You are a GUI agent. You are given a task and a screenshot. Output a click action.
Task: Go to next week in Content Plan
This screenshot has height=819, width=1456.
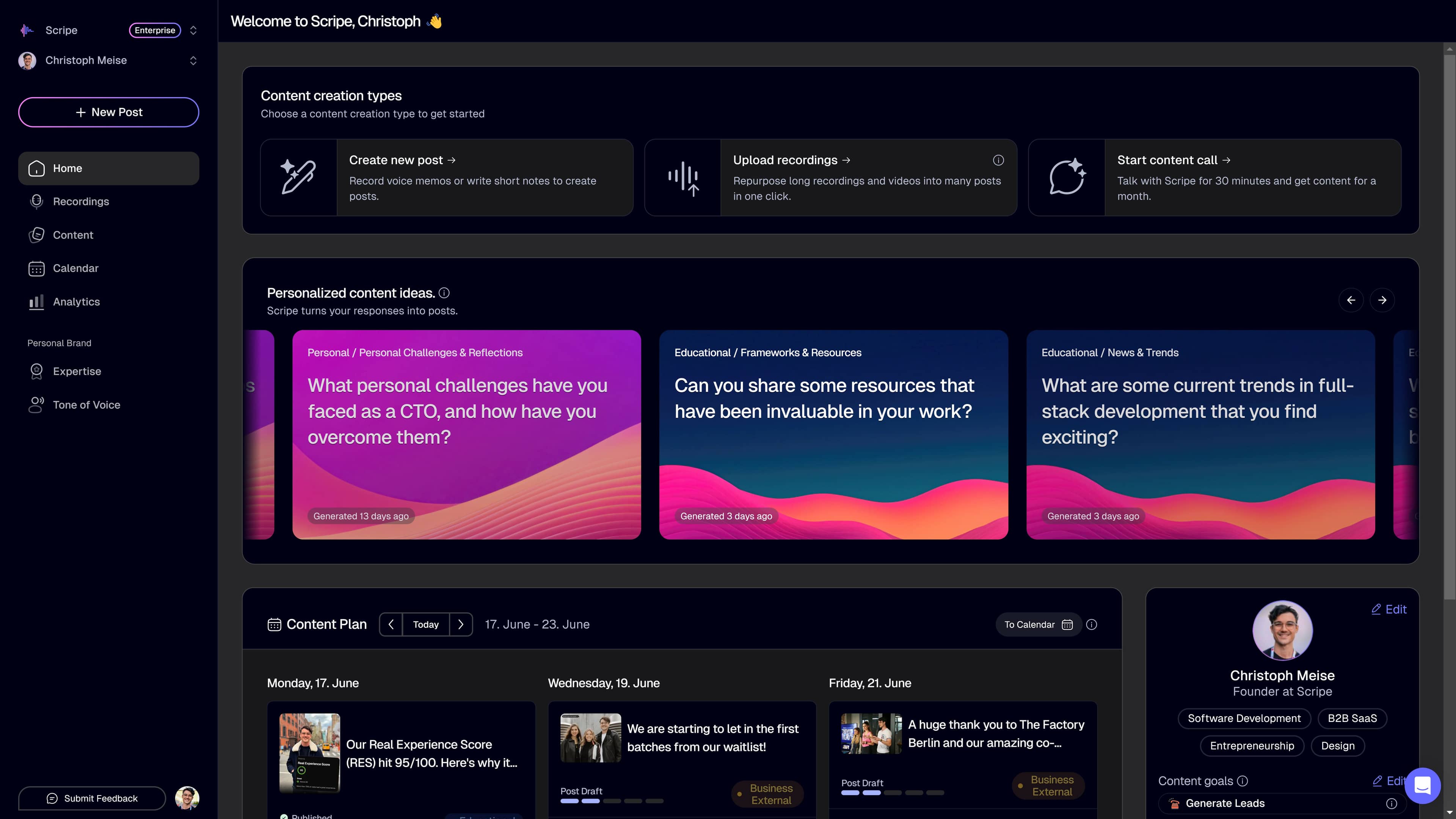(461, 624)
